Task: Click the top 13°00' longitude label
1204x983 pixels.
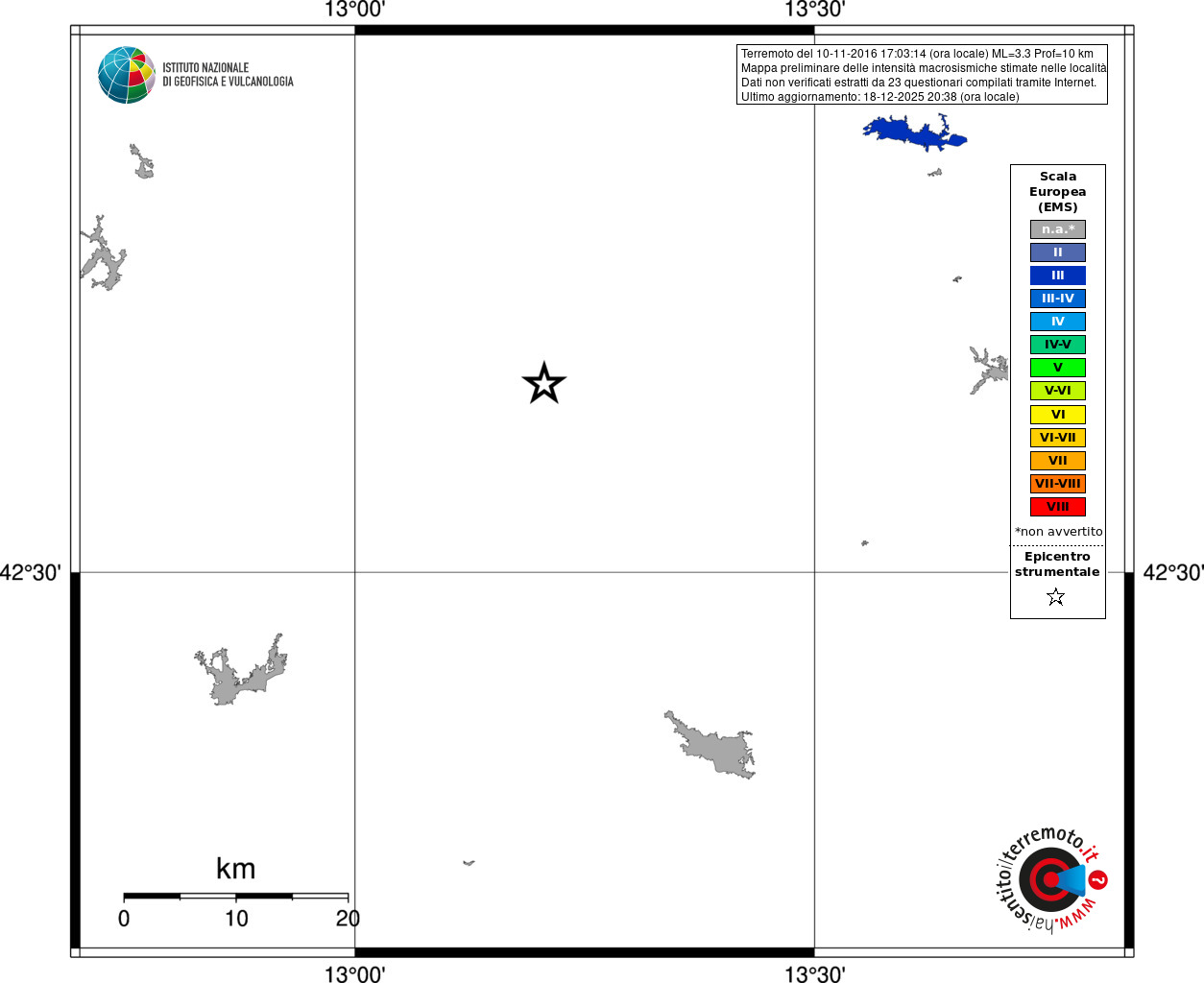Action: (354, 10)
